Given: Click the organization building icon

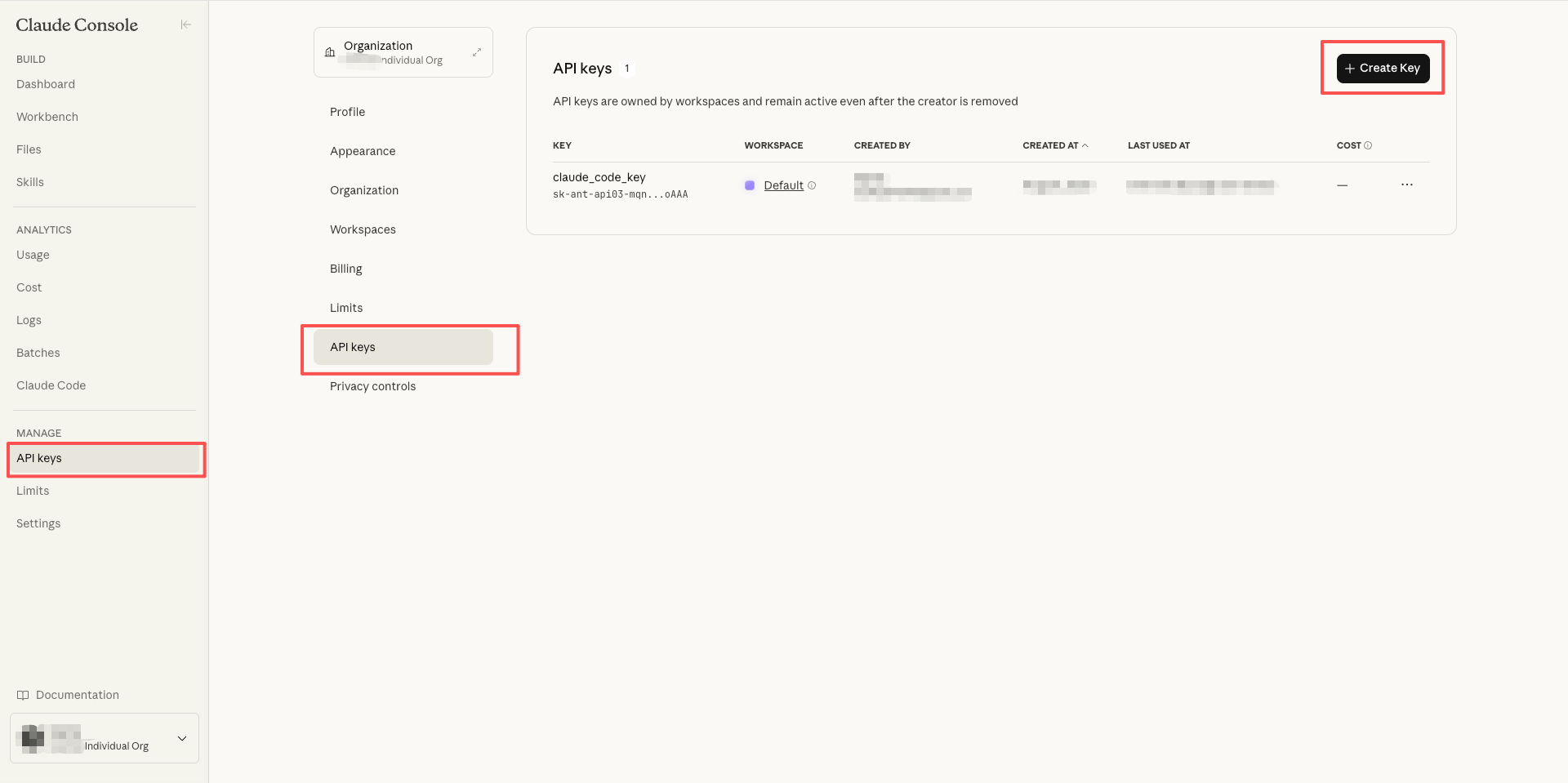Looking at the screenshot, I should 330,52.
